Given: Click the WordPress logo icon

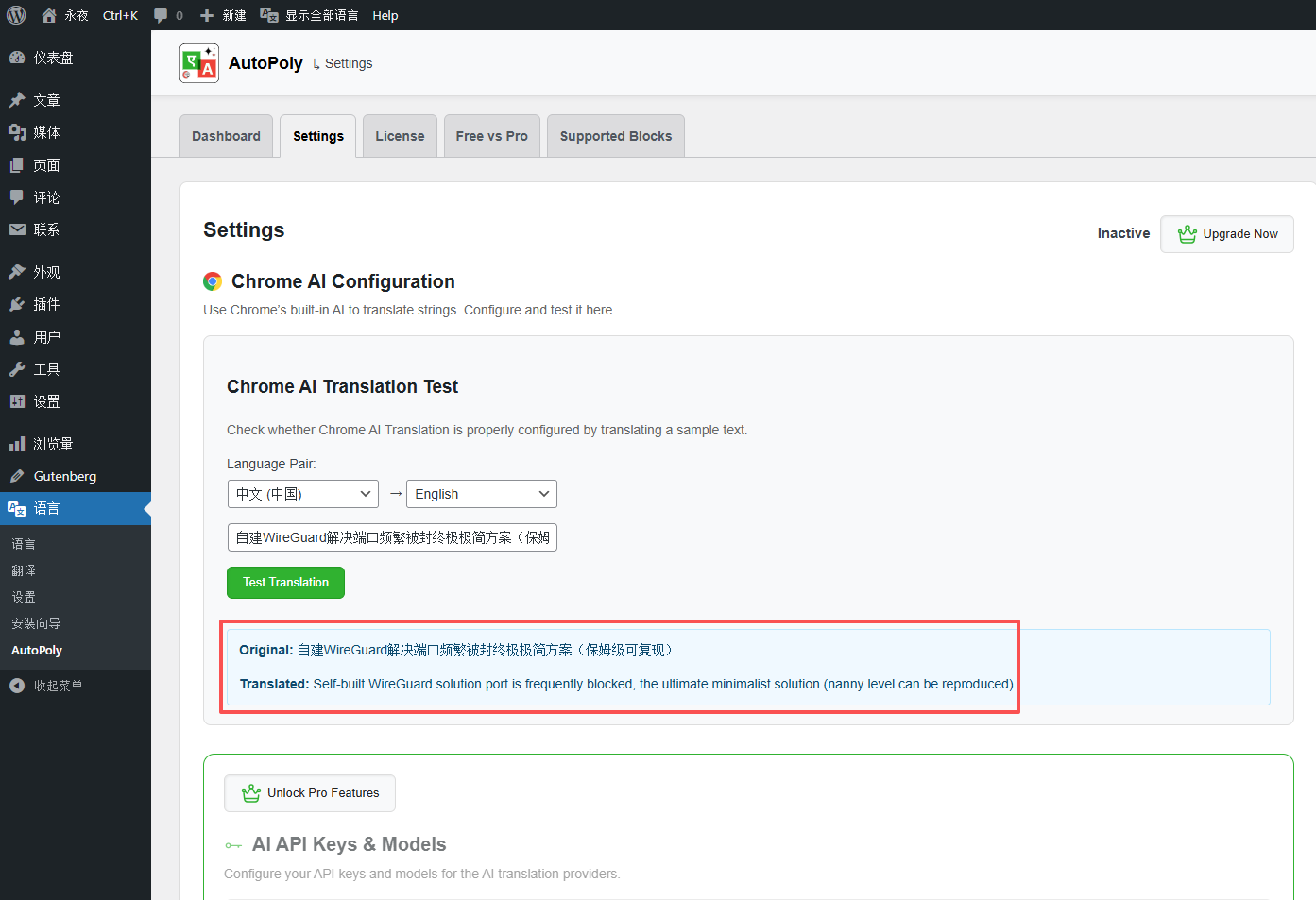Looking at the screenshot, I should [x=16, y=15].
